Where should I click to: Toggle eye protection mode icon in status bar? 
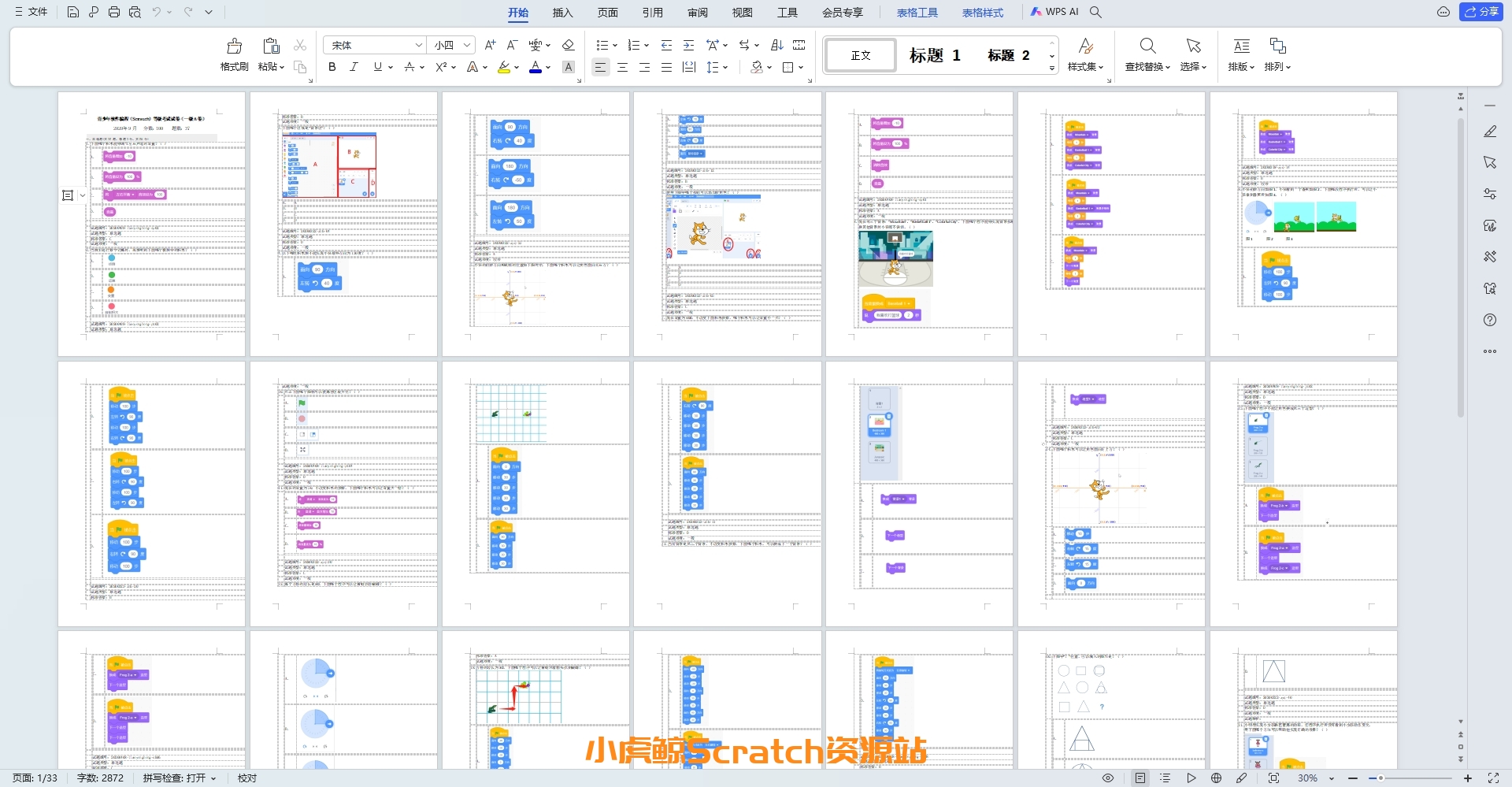(1108, 778)
